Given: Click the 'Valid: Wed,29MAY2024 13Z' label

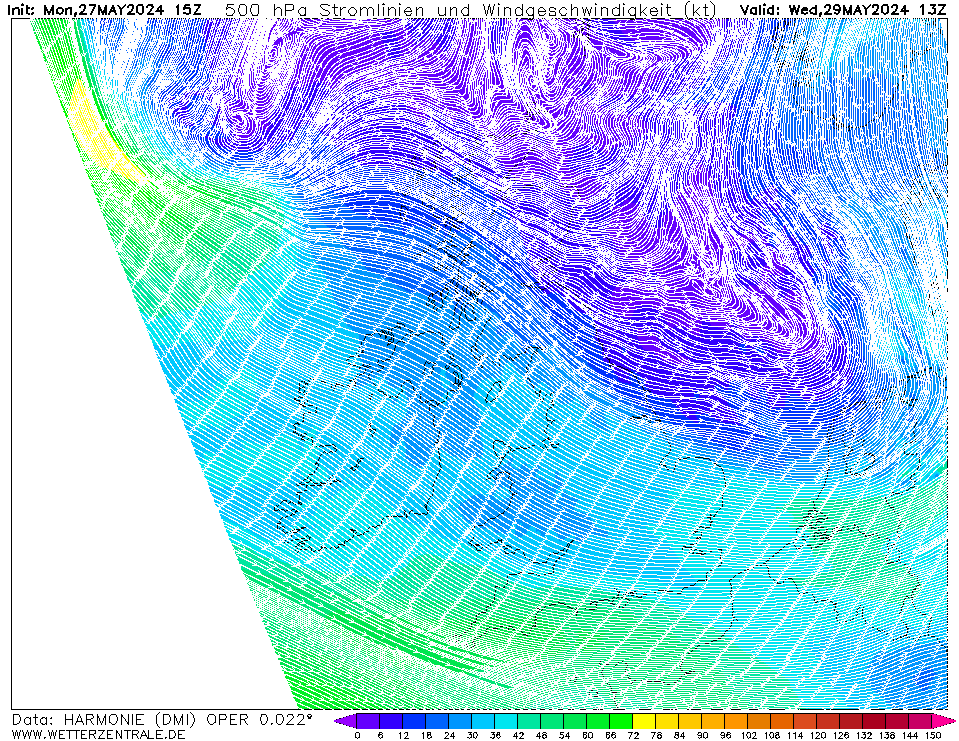Looking at the screenshot, I should click(845, 10).
